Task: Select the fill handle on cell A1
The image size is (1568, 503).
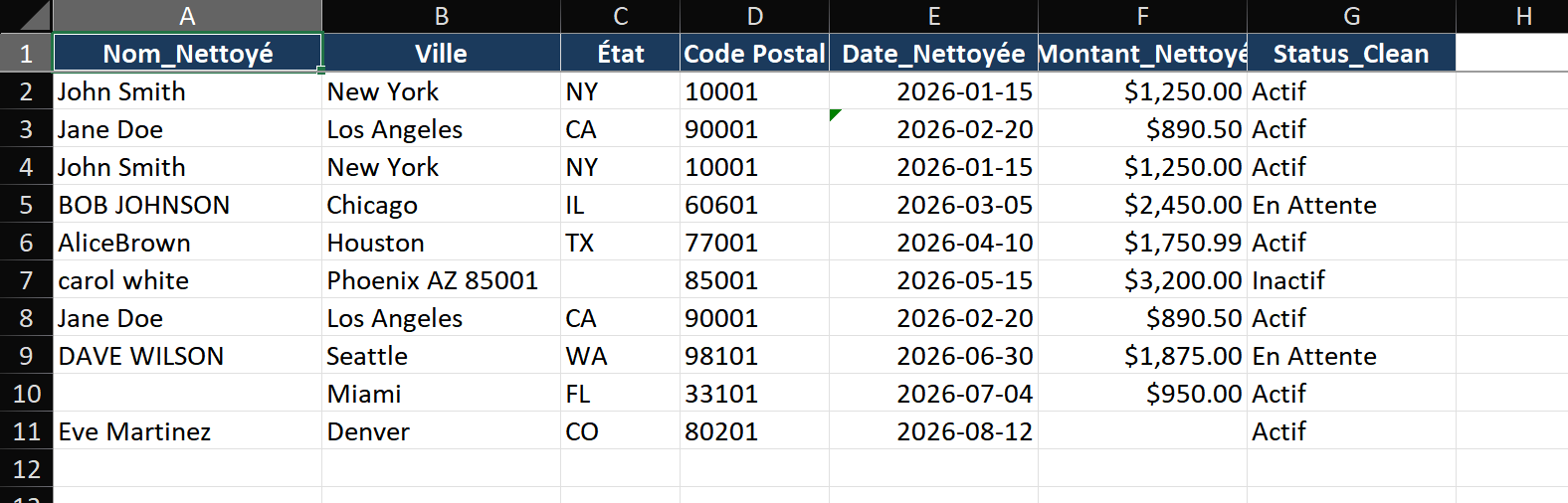Action: click(321, 71)
